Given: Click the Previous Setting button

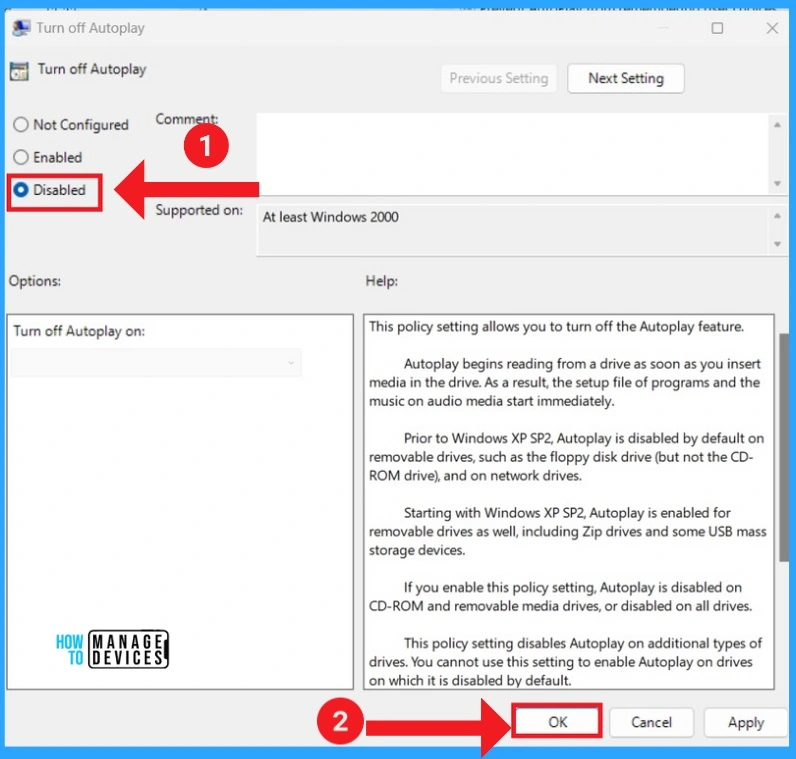Looking at the screenshot, I should pyautogui.click(x=499, y=78).
